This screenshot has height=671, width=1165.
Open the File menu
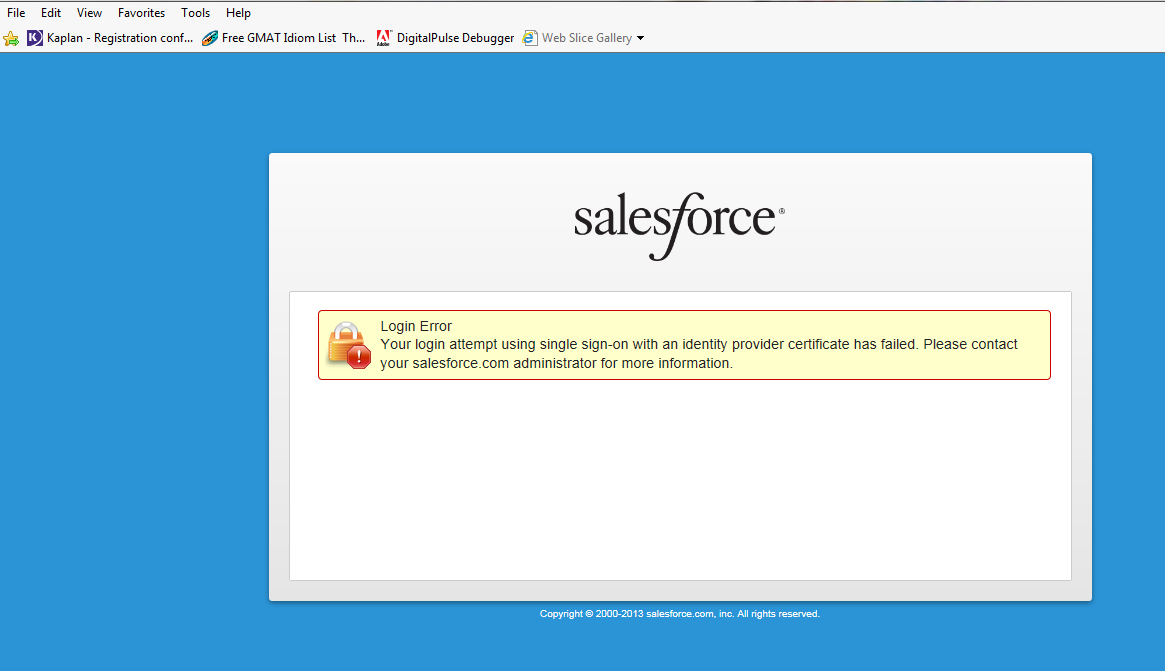16,13
